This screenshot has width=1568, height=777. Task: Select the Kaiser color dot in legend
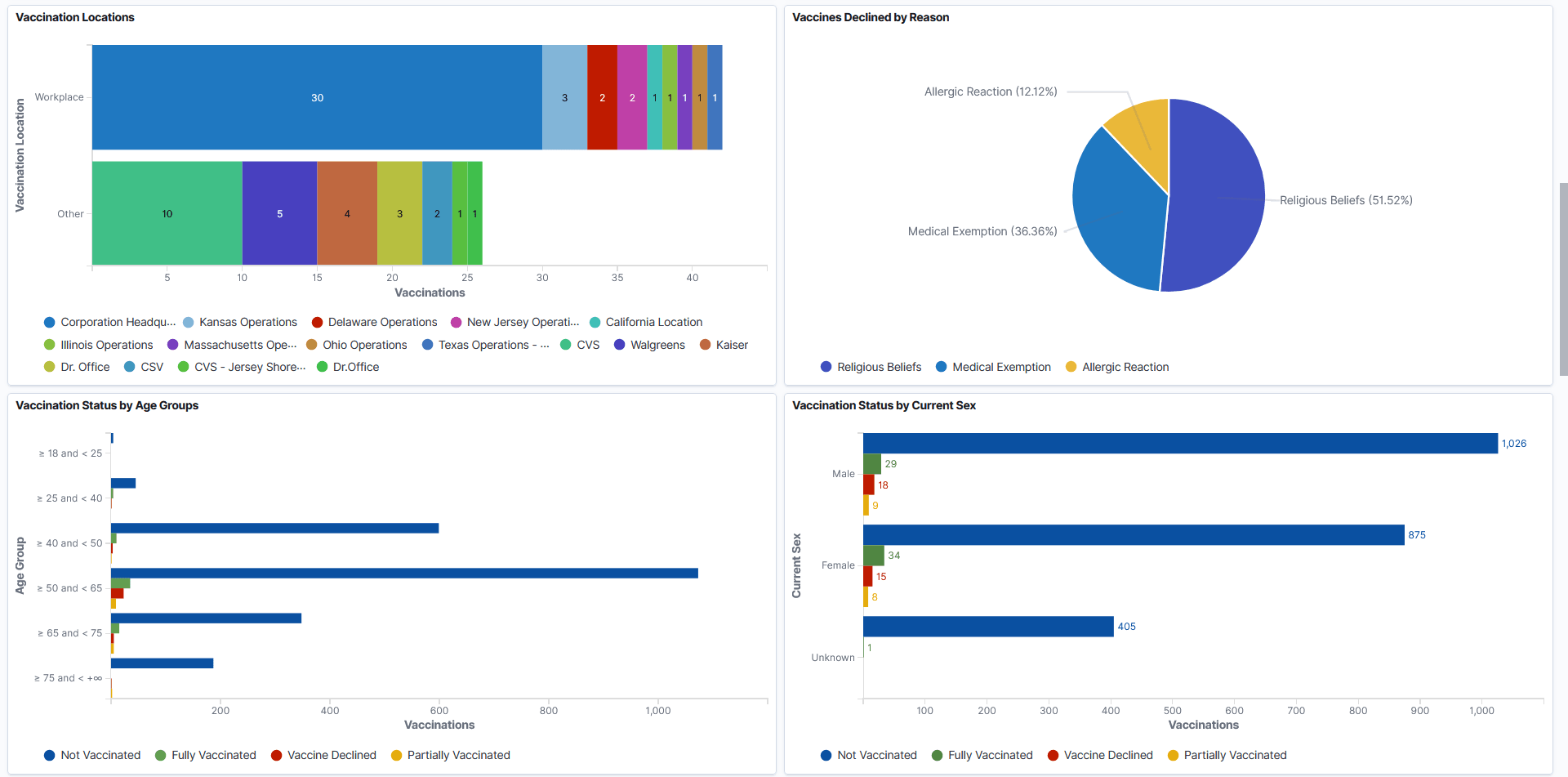pyautogui.click(x=703, y=345)
